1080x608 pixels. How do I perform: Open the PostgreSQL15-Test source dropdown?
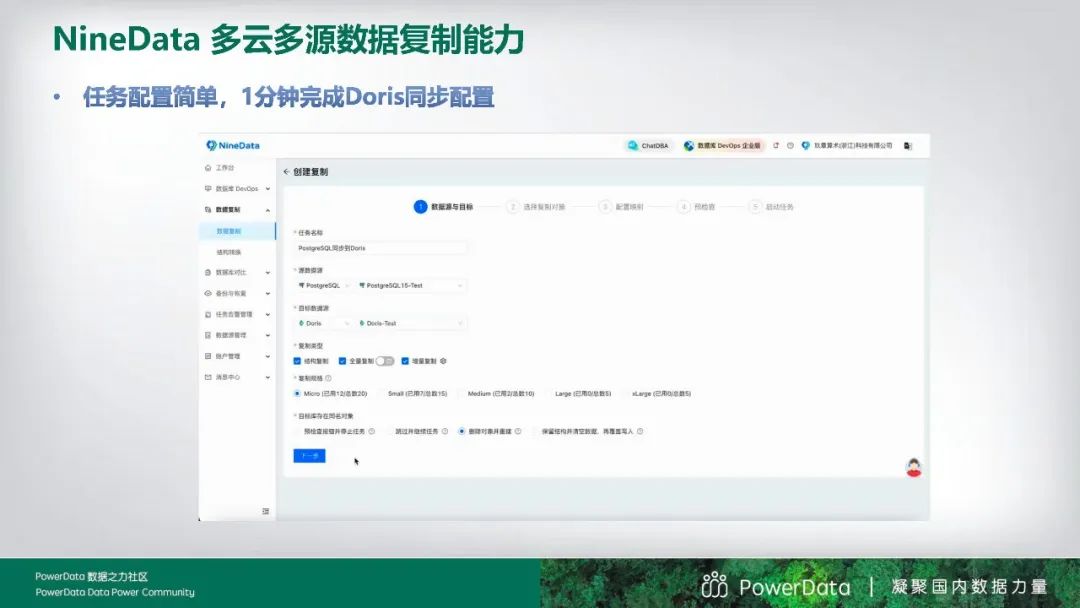pyautogui.click(x=411, y=285)
